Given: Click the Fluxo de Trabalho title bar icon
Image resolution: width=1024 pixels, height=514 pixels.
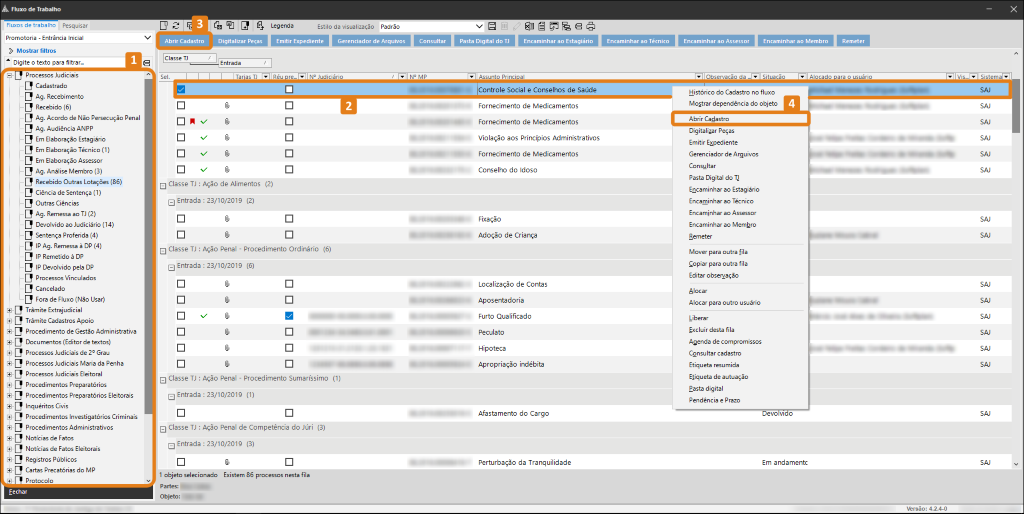Looking at the screenshot, I should pos(6,9).
